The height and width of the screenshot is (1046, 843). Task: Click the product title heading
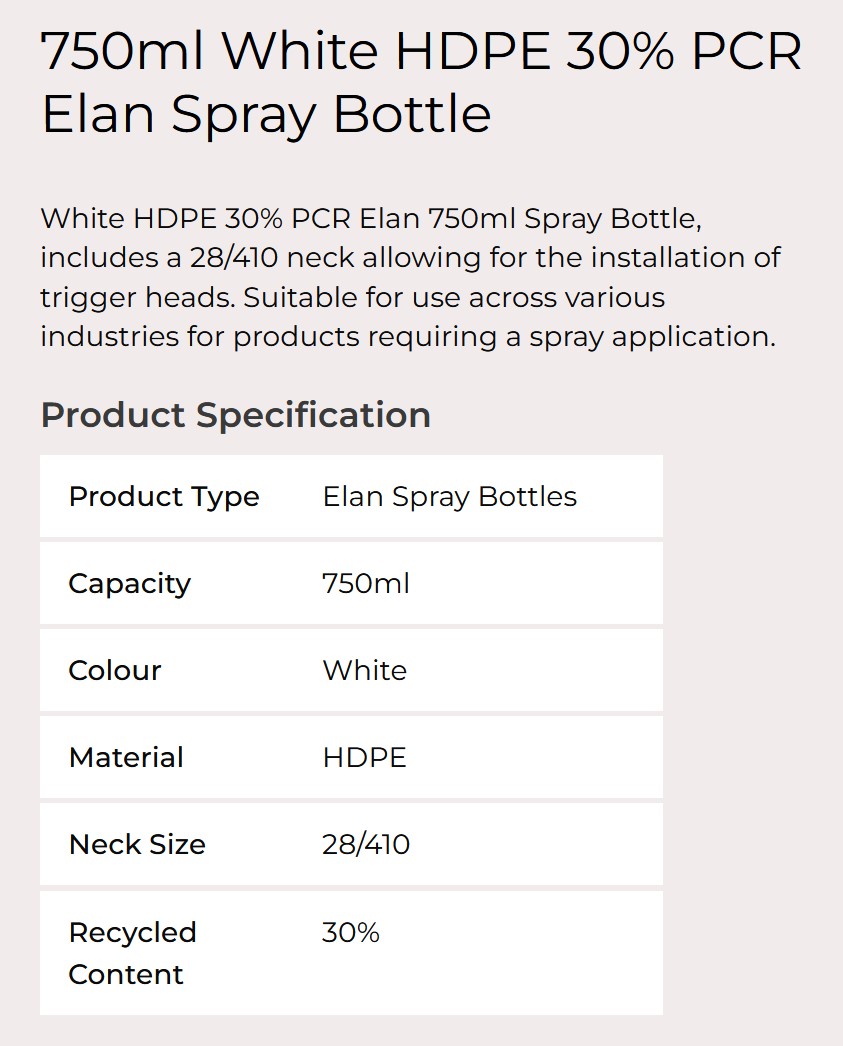coord(421,82)
